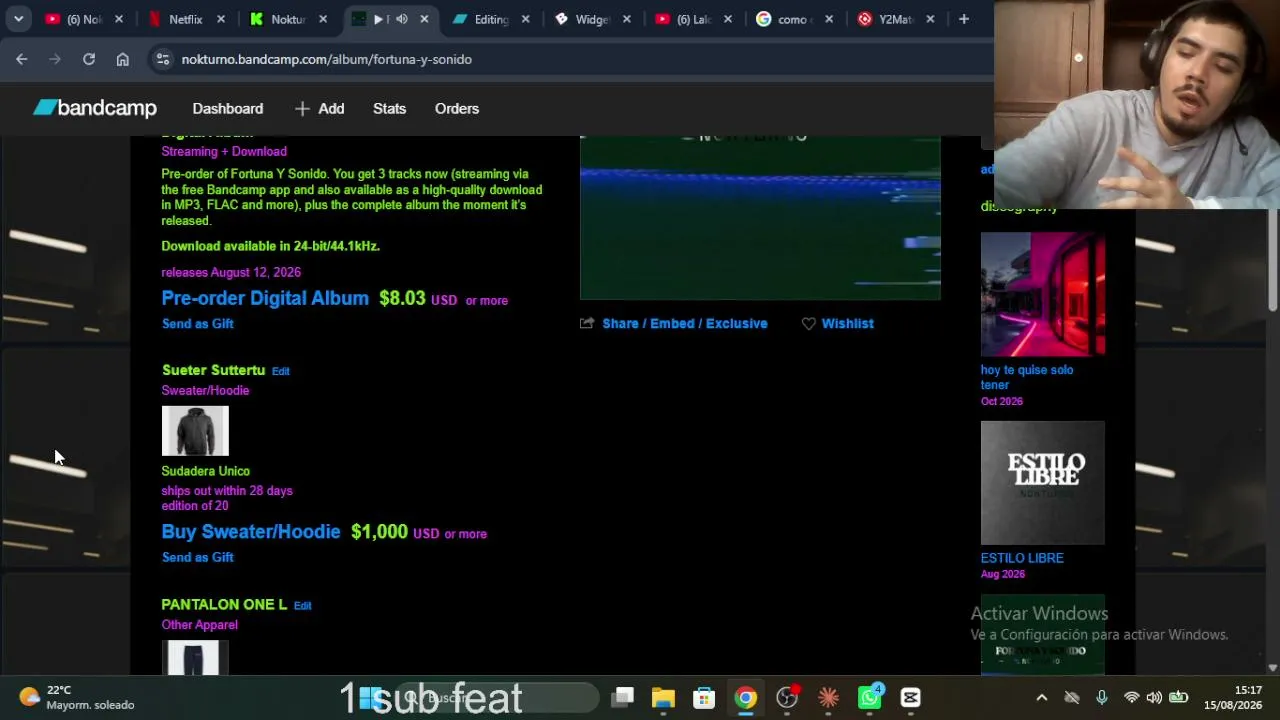This screenshot has height=720, width=1280.
Task: Open File Explorer from the taskbar
Action: point(663,697)
